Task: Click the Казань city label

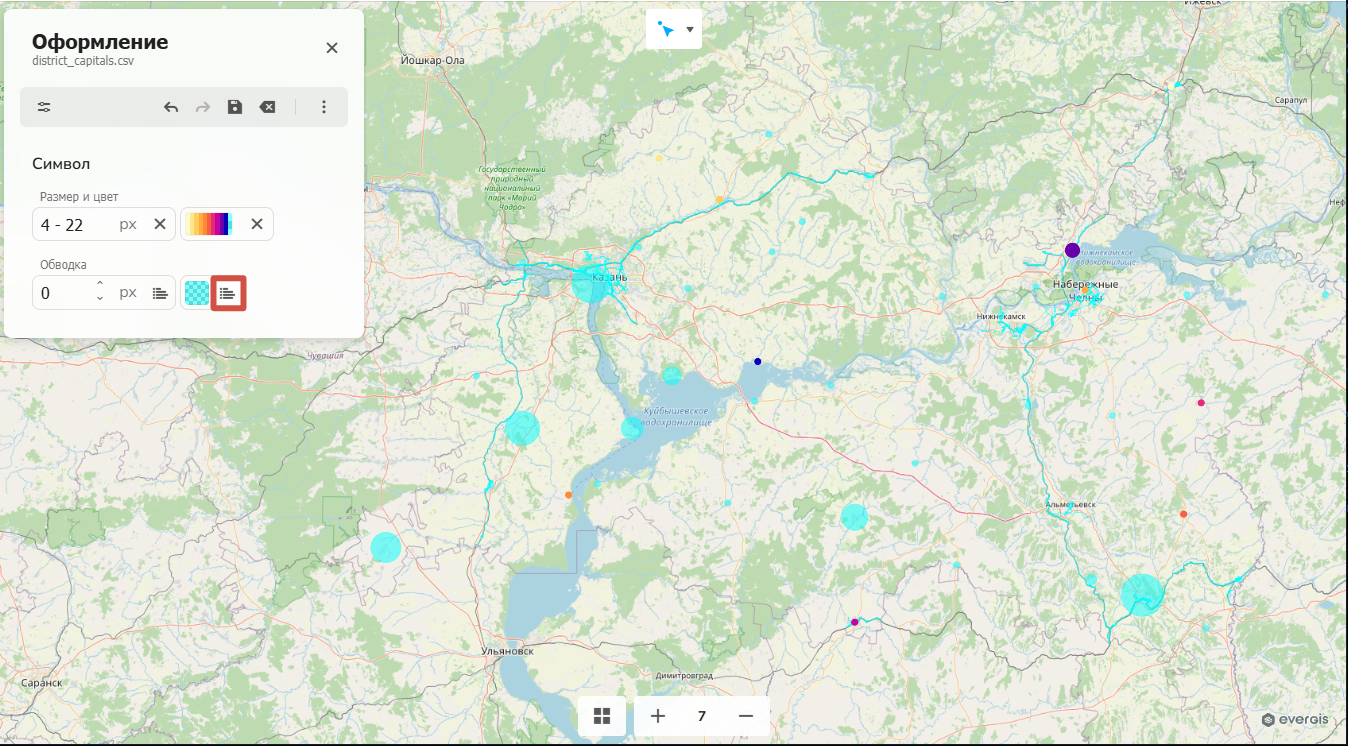Action: click(609, 277)
